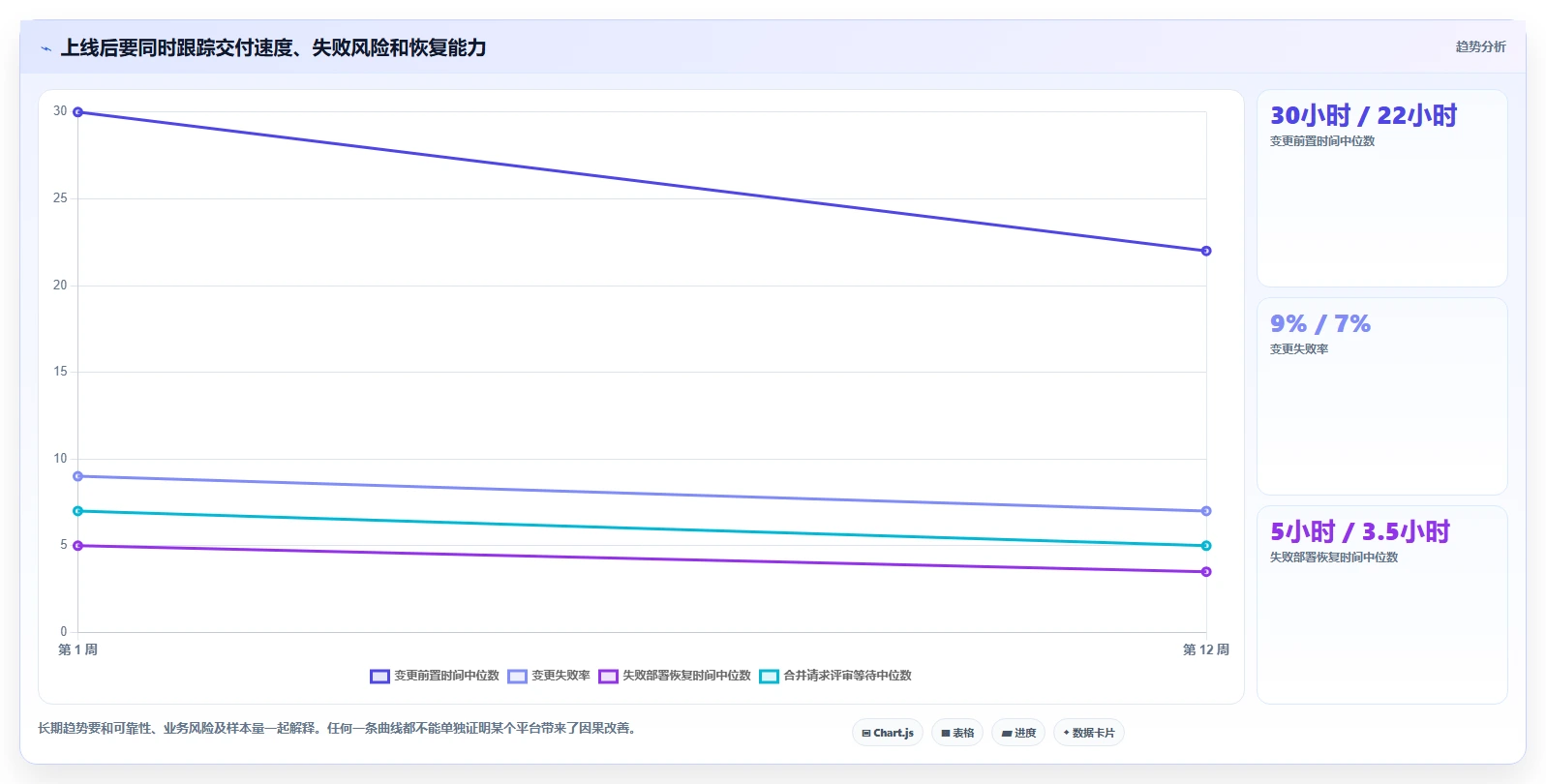Click the y-axis label 15
Viewport: 1546px width, 784px height.
pos(60,372)
